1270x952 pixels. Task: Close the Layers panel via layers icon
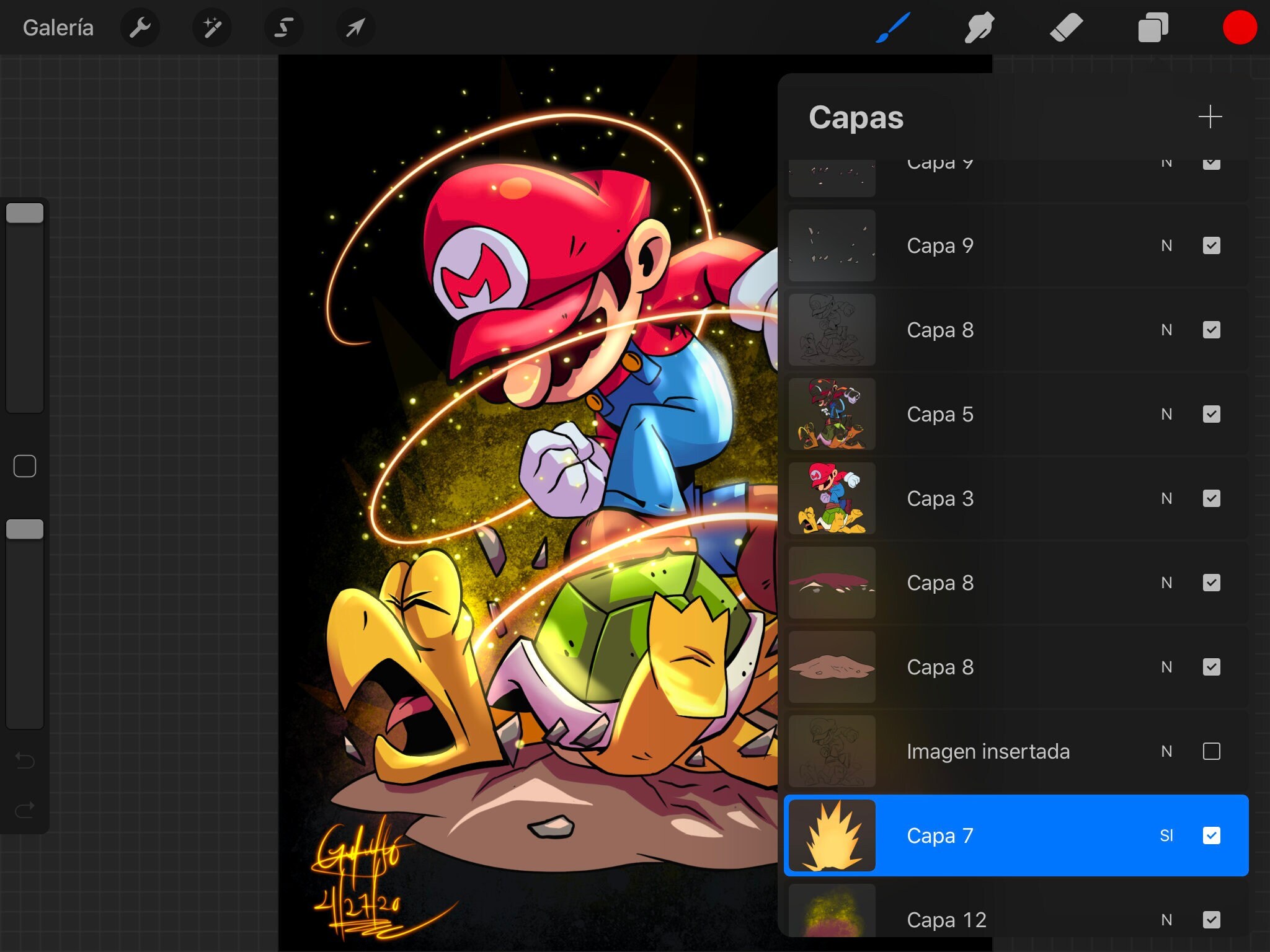coord(1153,27)
